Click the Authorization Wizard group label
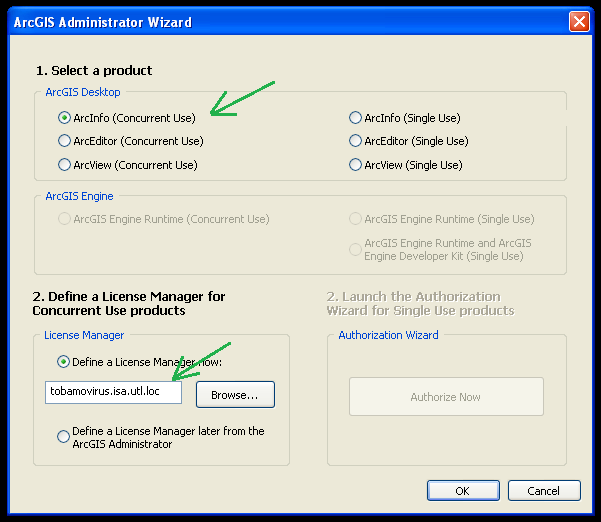The image size is (601, 522). tap(388, 335)
